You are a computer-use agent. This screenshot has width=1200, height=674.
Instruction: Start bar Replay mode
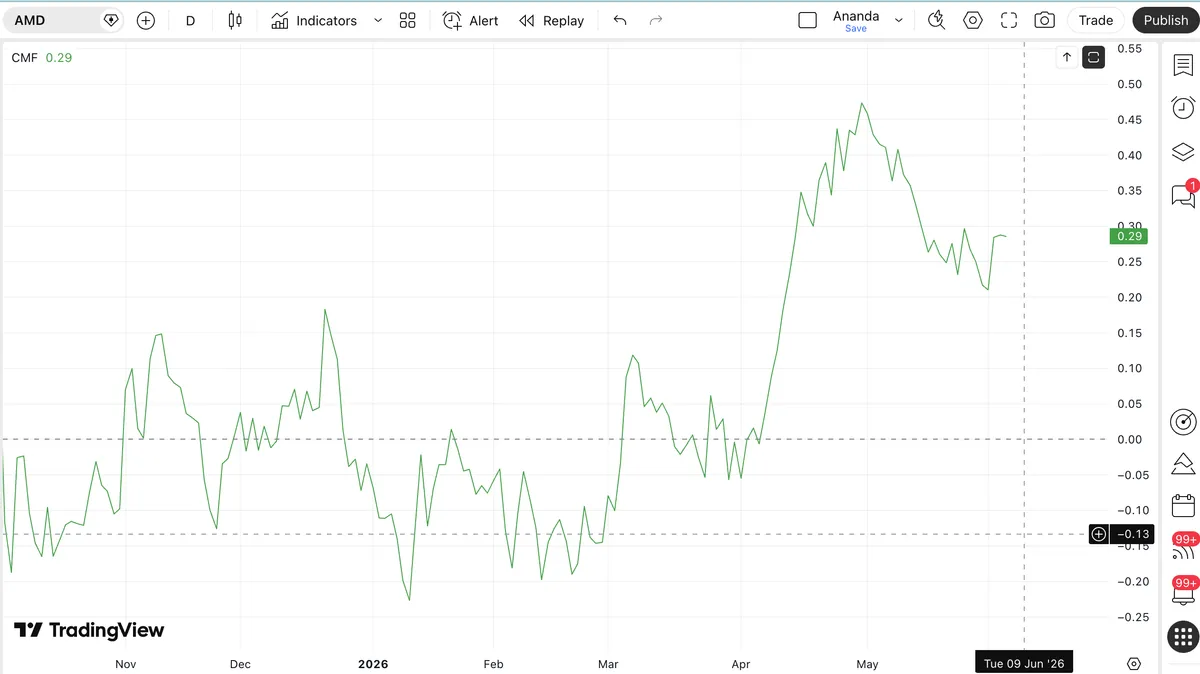point(551,20)
